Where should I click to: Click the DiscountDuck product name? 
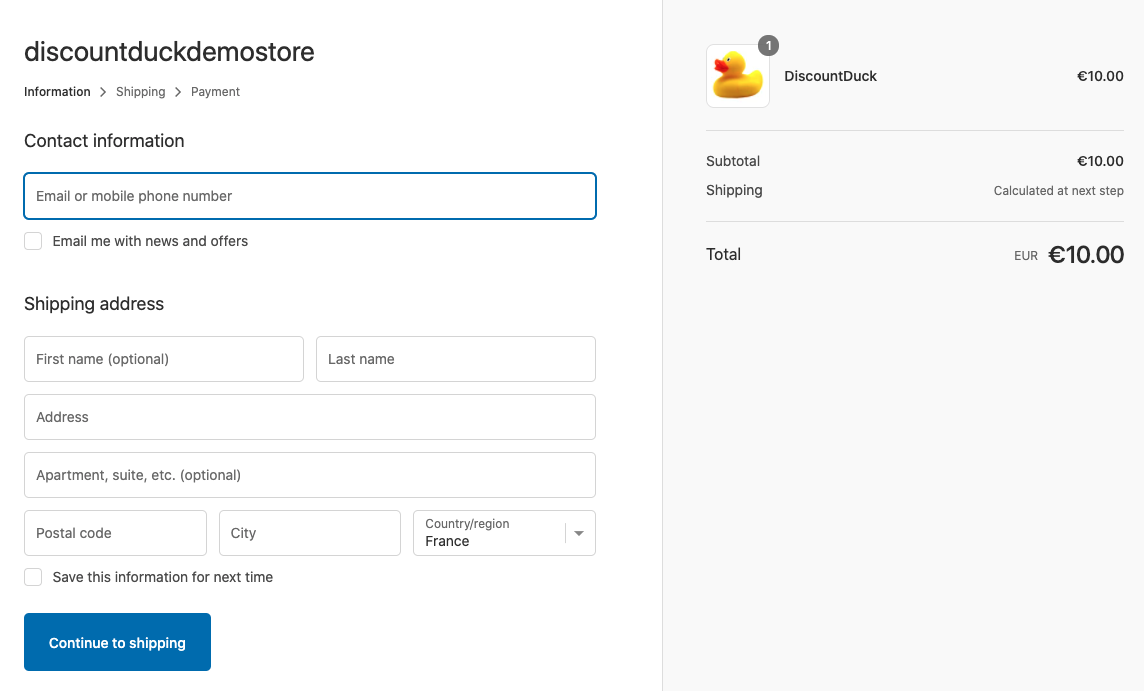[830, 76]
